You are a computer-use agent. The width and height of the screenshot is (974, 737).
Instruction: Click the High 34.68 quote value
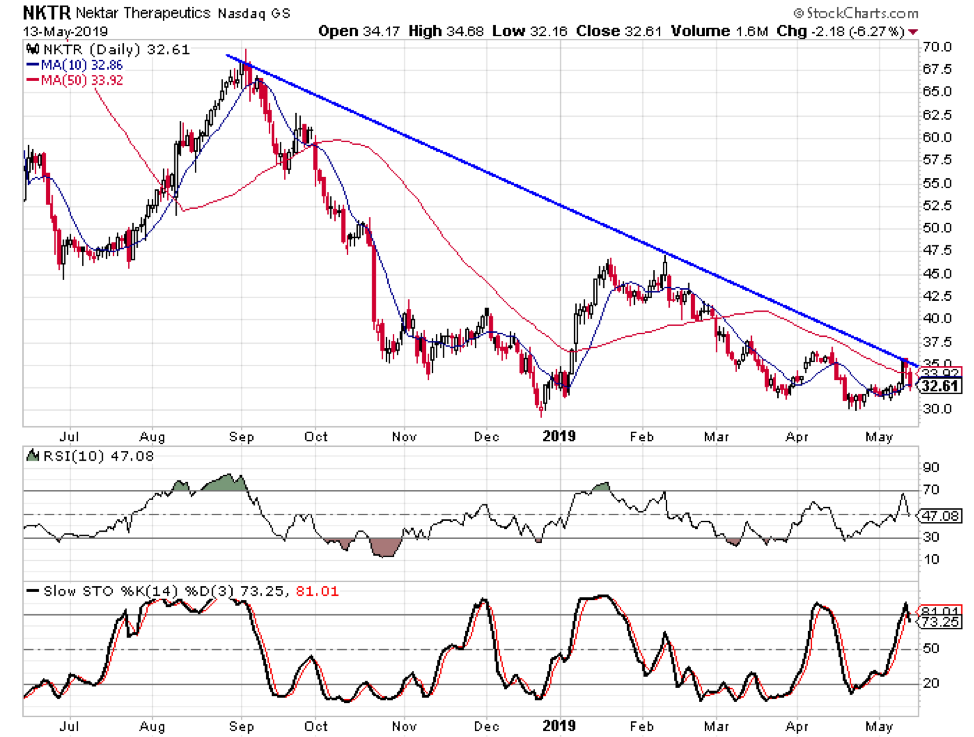tap(445, 31)
